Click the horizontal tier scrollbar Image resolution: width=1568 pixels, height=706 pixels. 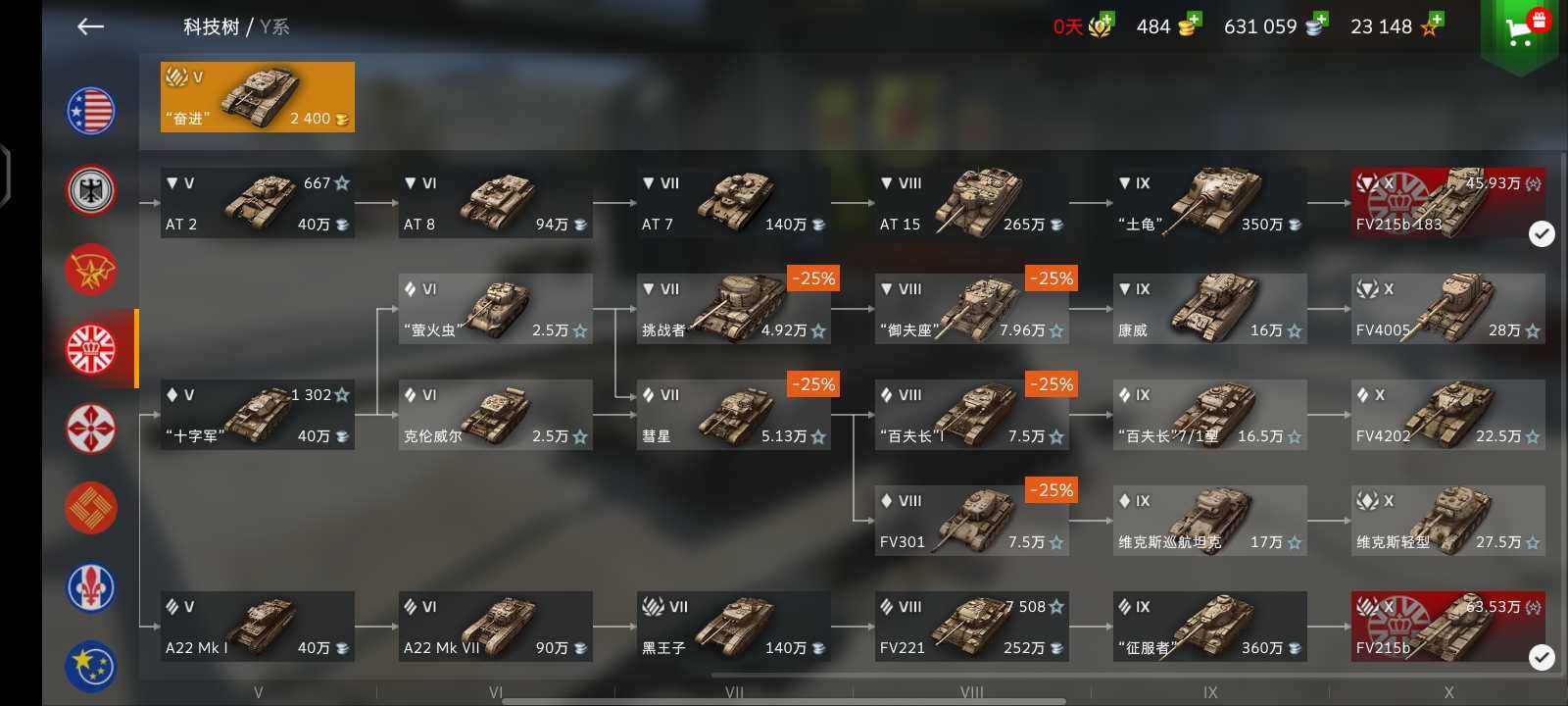pos(784,701)
